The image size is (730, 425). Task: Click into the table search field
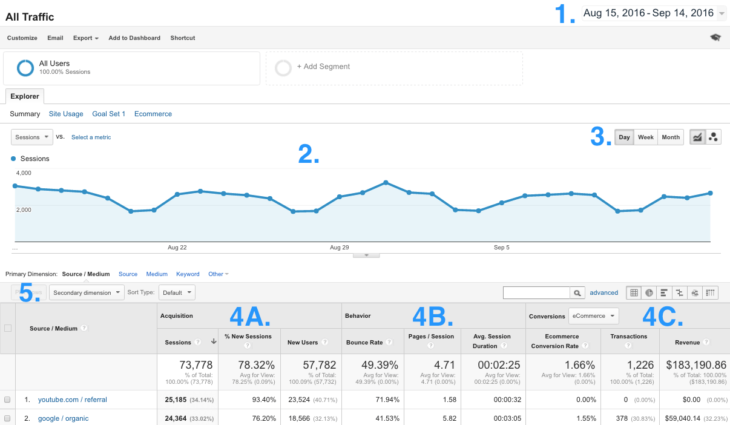pos(536,293)
